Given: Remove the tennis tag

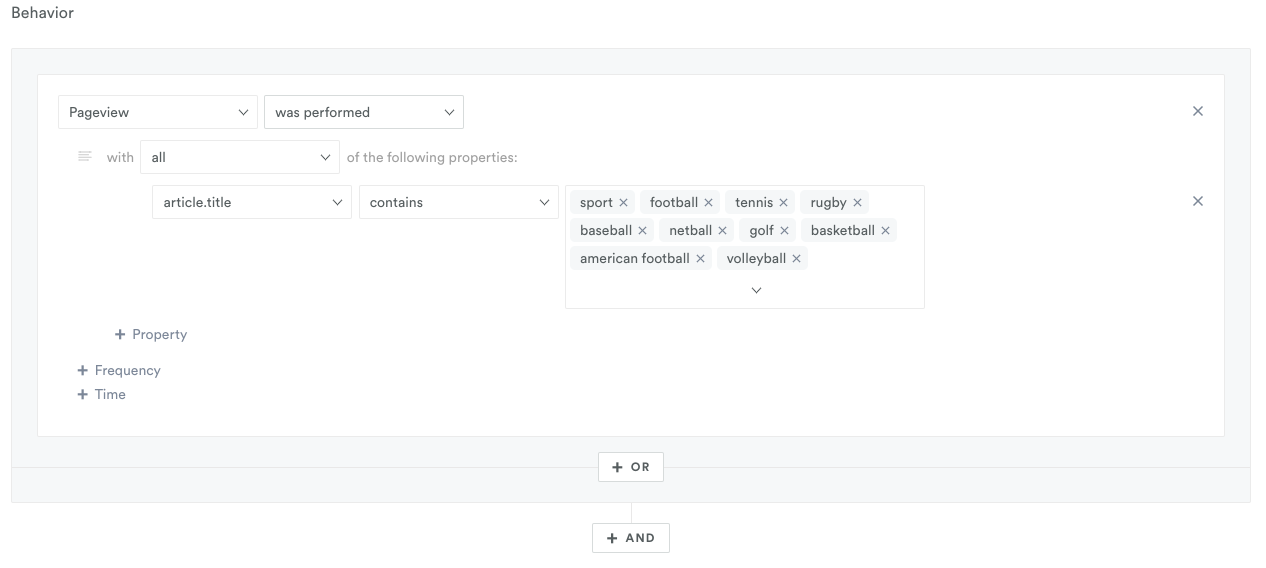Looking at the screenshot, I should pyautogui.click(x=783, y=203).
